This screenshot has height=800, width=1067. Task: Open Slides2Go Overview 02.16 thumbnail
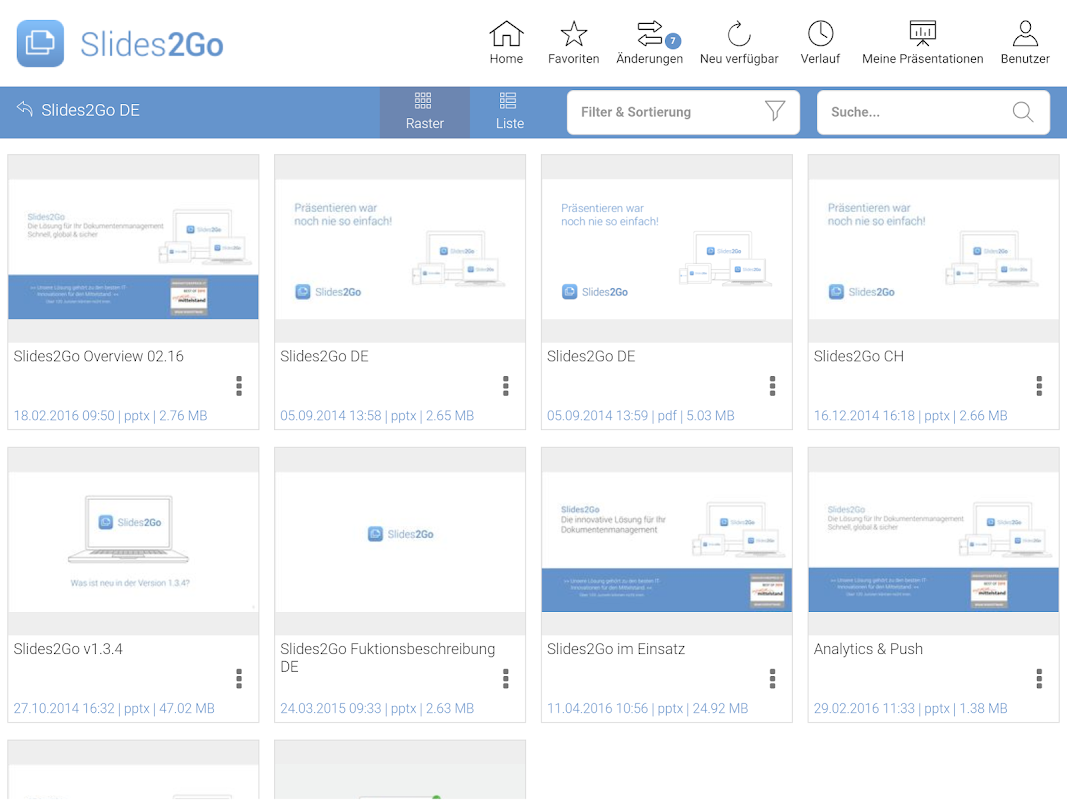133,249
